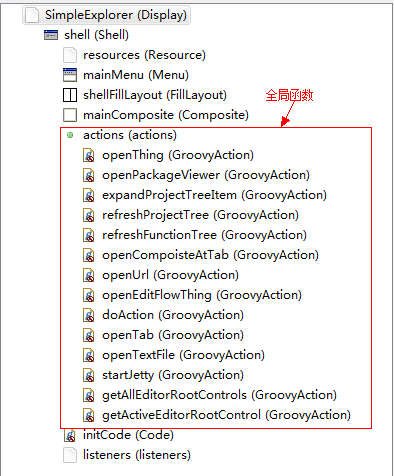This screenshot has height=476, width=394.
Task: Select openCompoisteAtTab (GroovyAction)
Action: click(210, 255)
